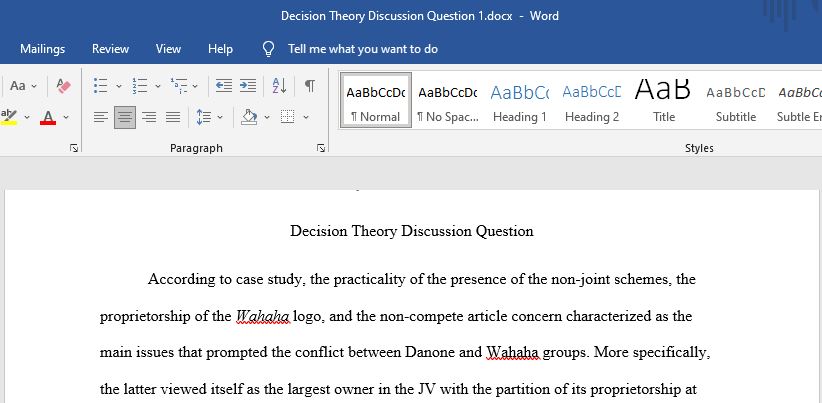
Task: Toggle center alignment
Action: 125,117
